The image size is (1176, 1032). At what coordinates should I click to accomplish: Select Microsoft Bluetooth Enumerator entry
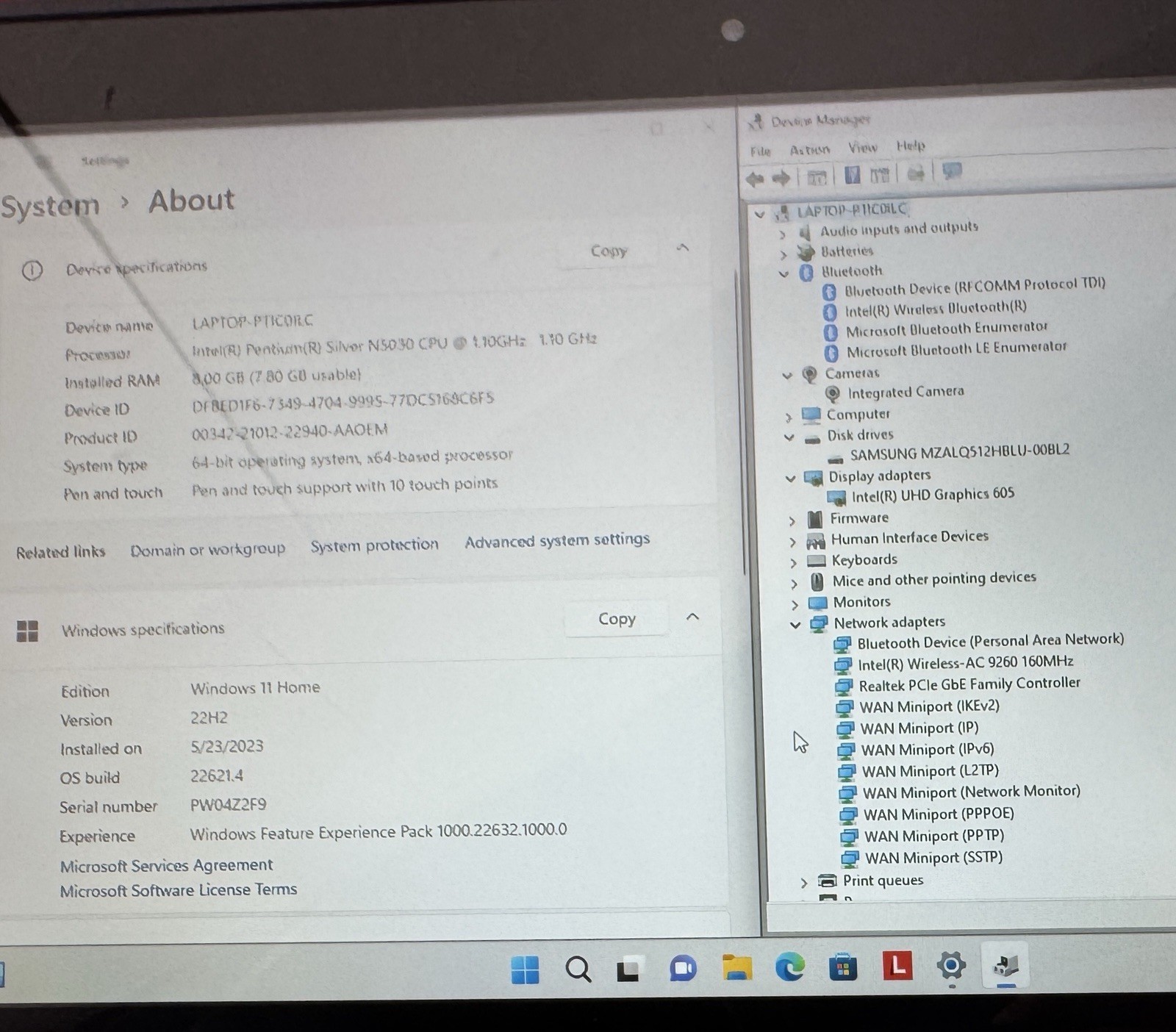coord(947,329)
